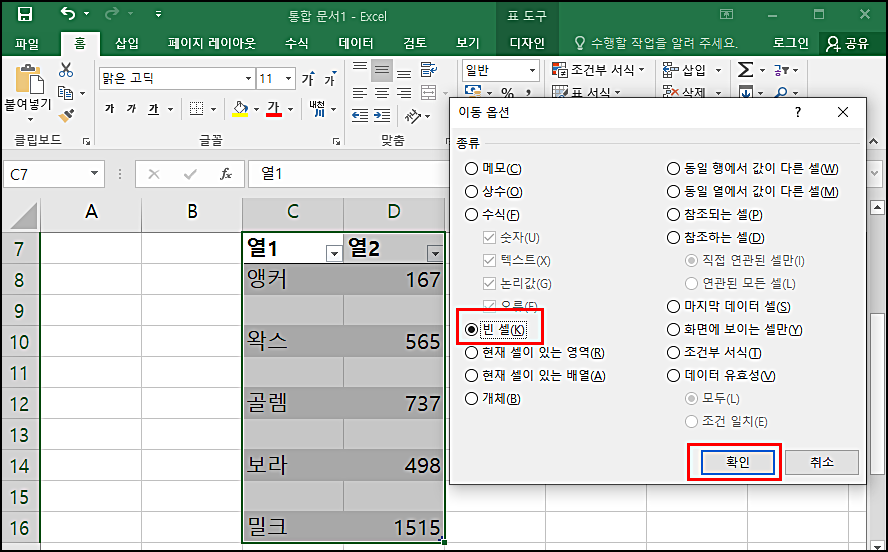Image resolution: width=888 pixels, height=552 pixels.
Task: Decrease font size with smaller 가 icon
Action: pos(330,79)
